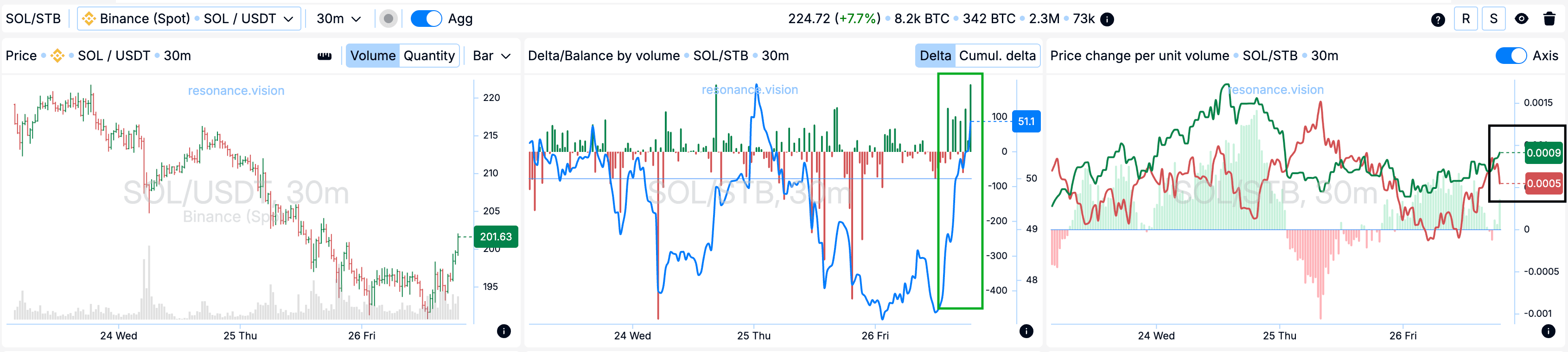
Task: Open the Bar chart type dropdown
Action: (491, 56)
